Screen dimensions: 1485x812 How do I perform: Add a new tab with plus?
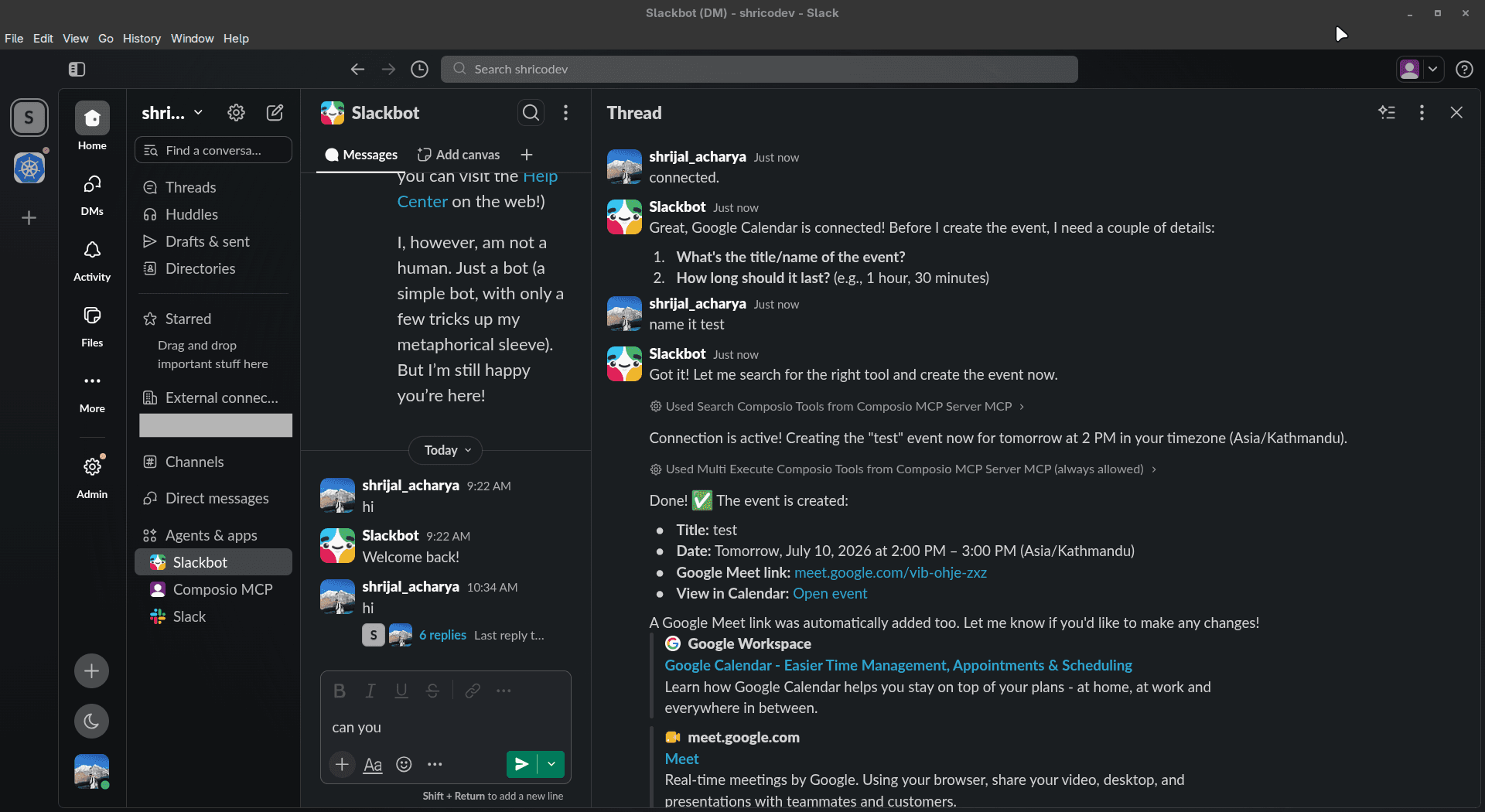point(527,155)
